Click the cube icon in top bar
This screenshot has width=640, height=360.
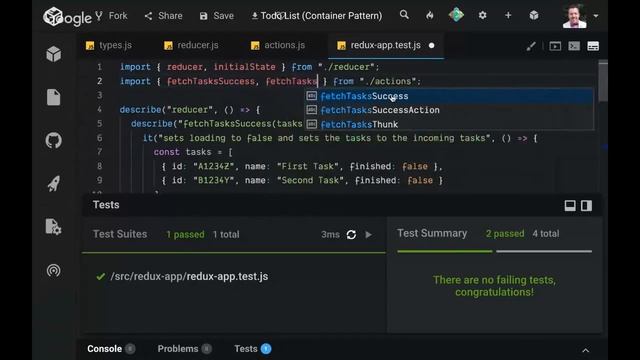point(534,15)
